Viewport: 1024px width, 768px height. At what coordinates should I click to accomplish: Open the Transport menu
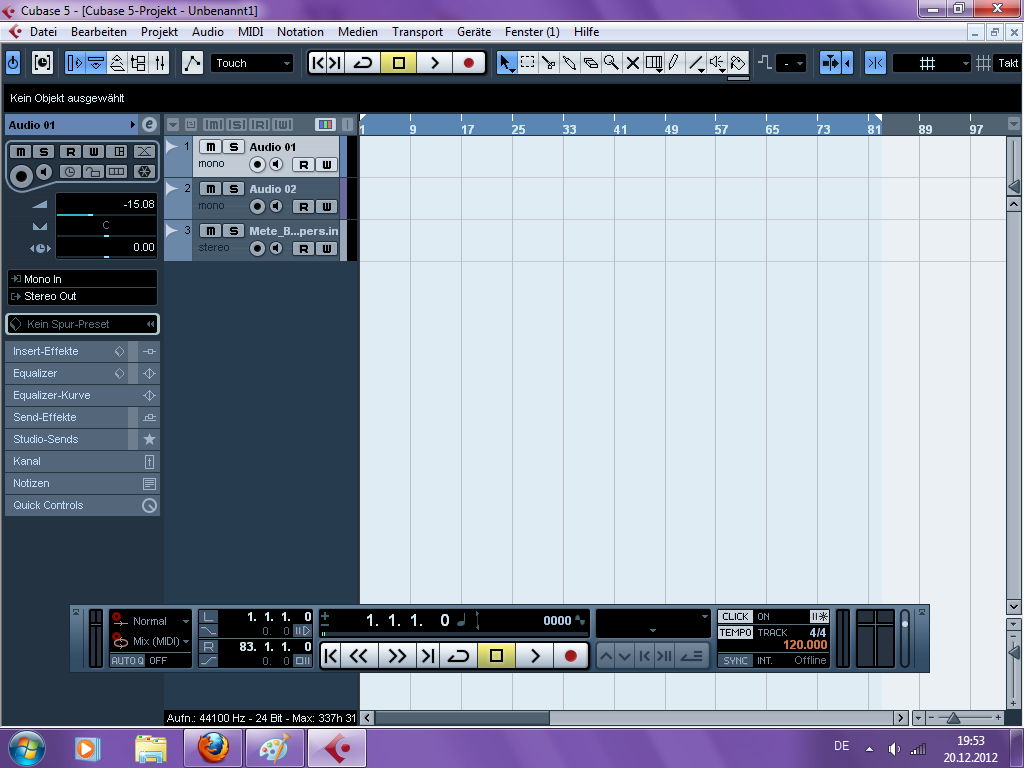point(417,32)
